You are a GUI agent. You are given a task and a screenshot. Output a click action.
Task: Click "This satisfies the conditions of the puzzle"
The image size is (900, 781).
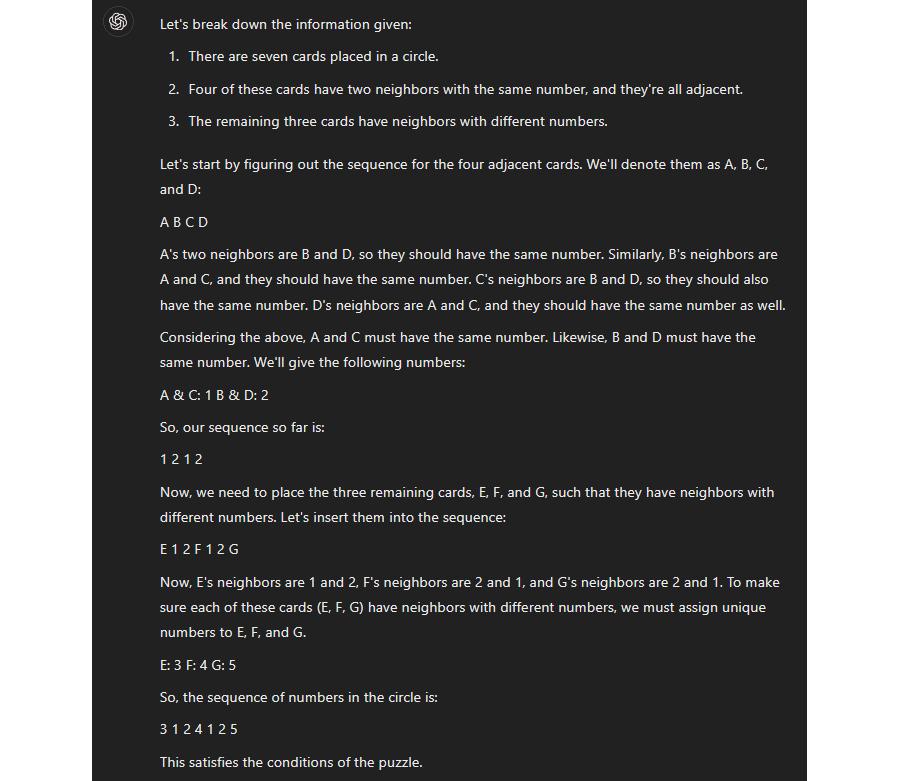[x=291, y=762]
